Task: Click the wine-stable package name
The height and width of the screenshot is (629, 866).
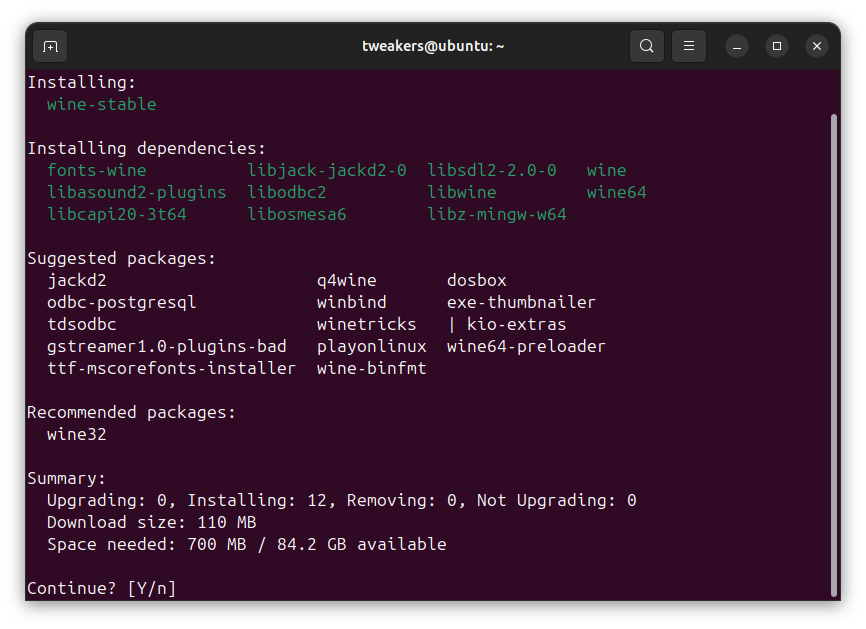Action: (x=101, y=104)
